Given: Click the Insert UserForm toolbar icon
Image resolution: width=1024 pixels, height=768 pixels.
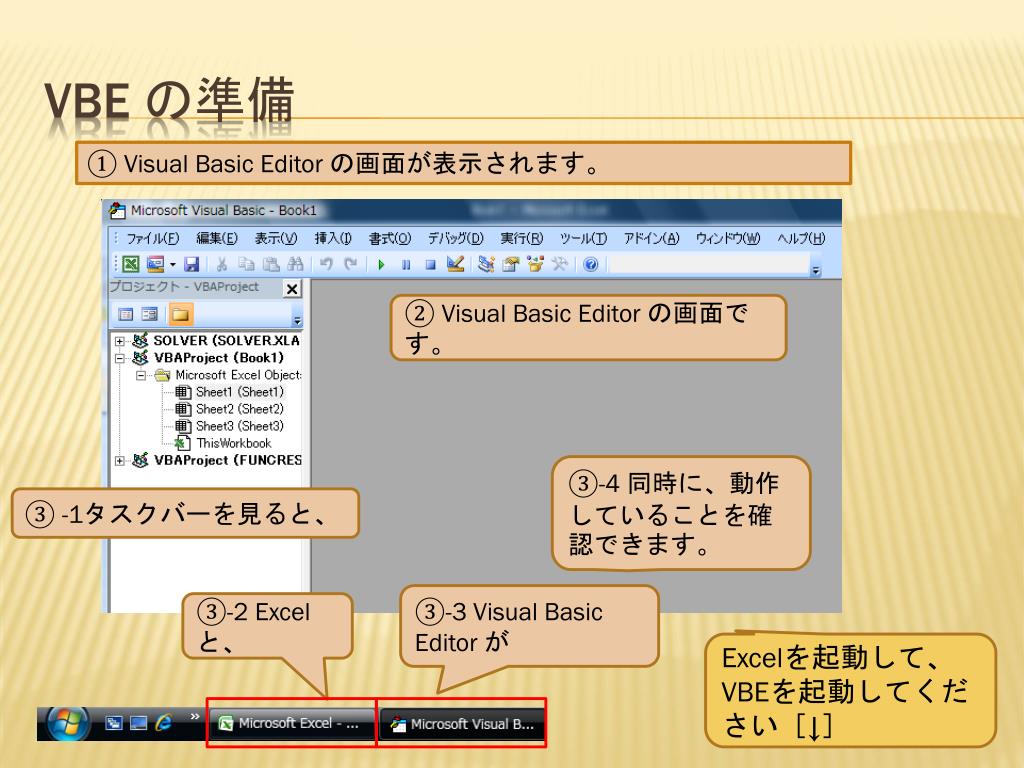Looking at the screenshot, I should [x=155, y=264].
